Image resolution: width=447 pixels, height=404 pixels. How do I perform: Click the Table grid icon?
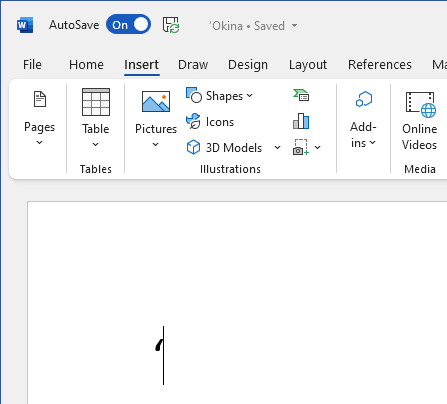click(96, 102)
